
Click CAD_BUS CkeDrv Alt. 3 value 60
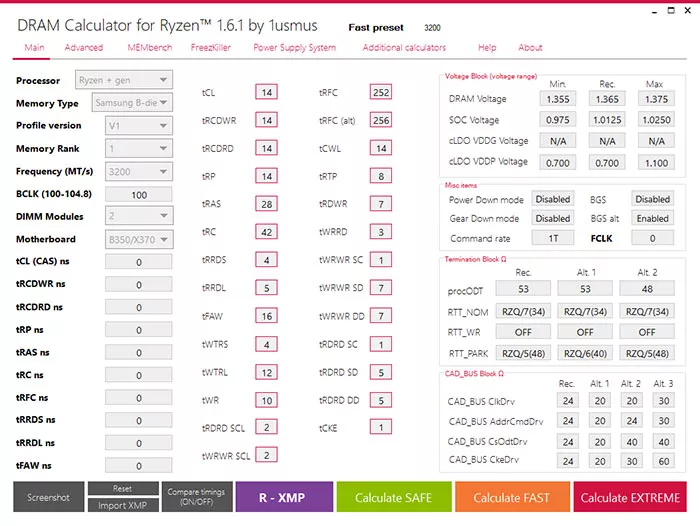coord(663,461)
